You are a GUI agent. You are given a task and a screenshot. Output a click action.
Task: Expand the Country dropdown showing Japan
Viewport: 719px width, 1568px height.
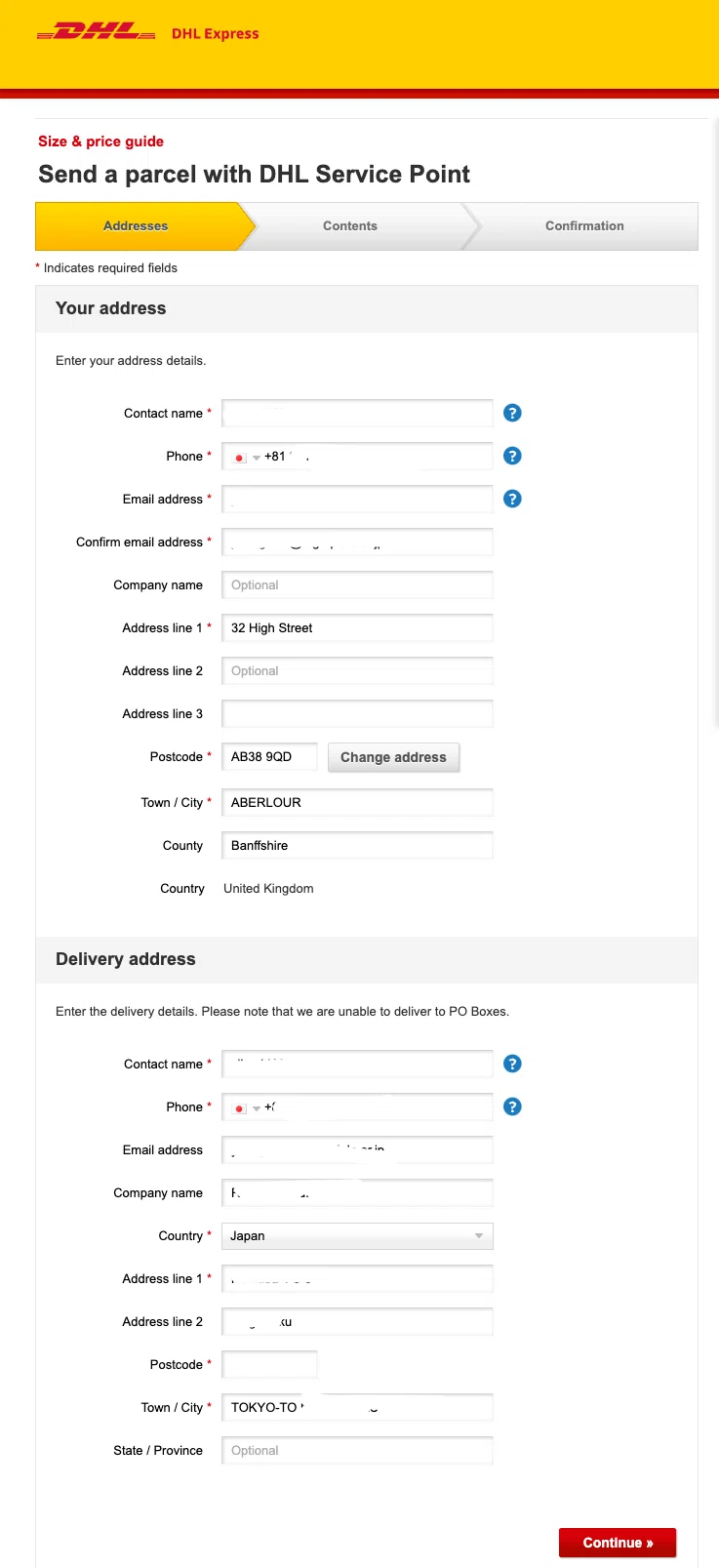[357, 1235]
